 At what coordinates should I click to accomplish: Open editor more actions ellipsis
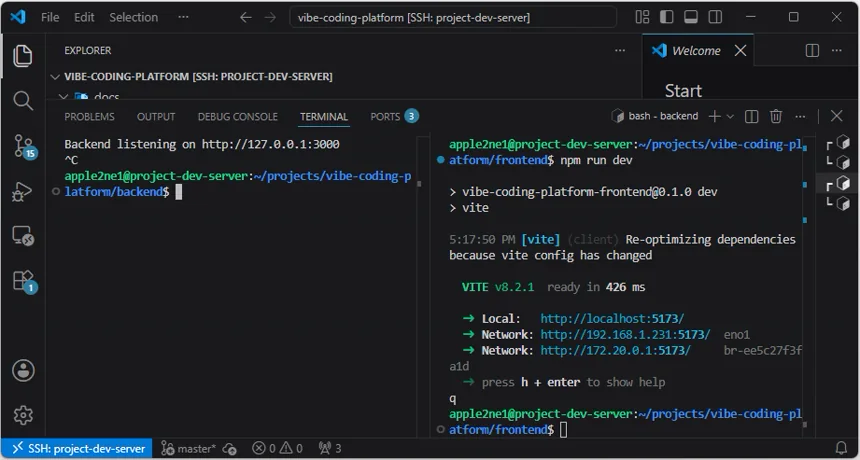click(x=836, y=50)
